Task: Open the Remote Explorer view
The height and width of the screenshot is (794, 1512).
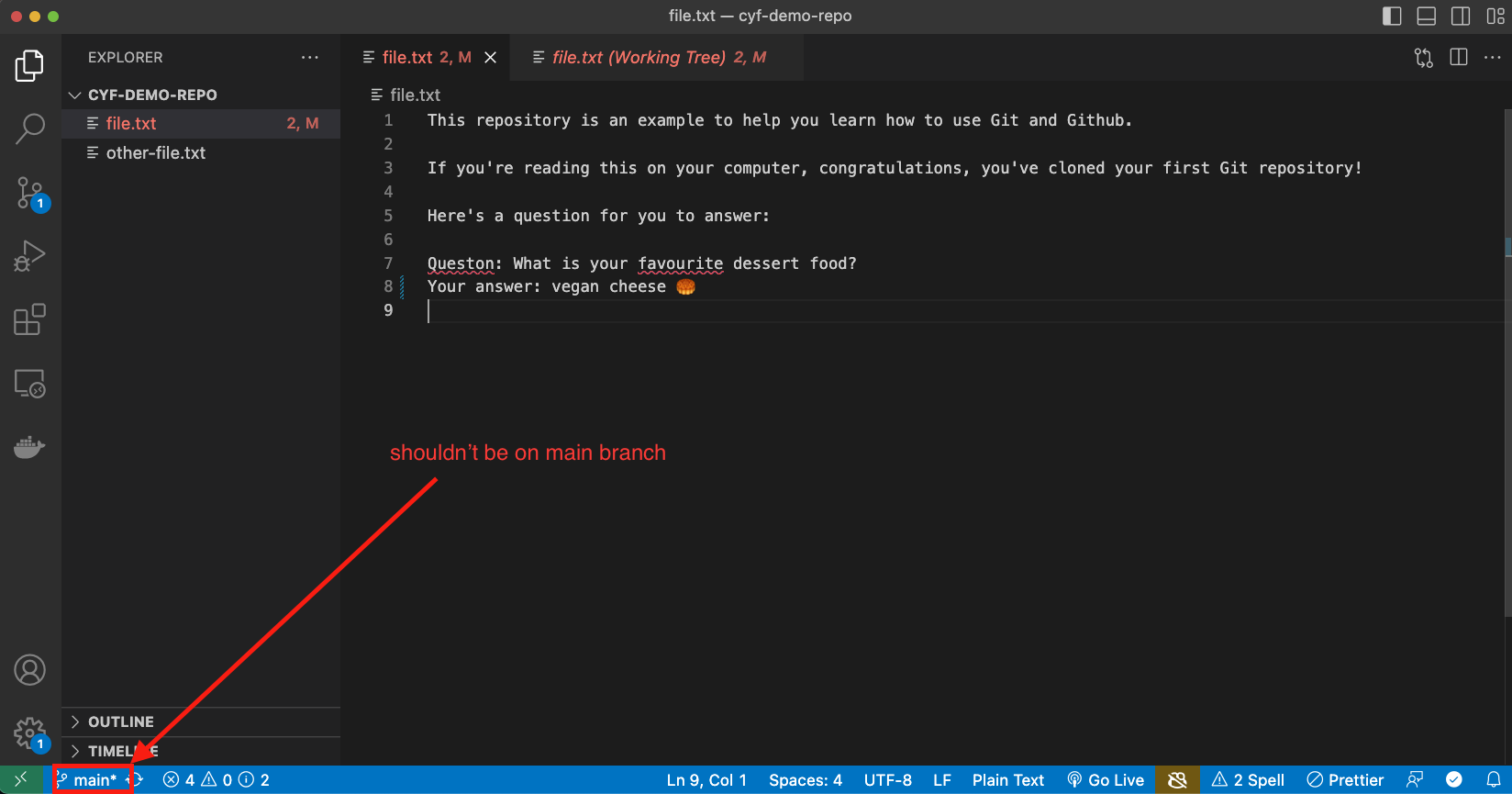Action: [x=30, y=384]
